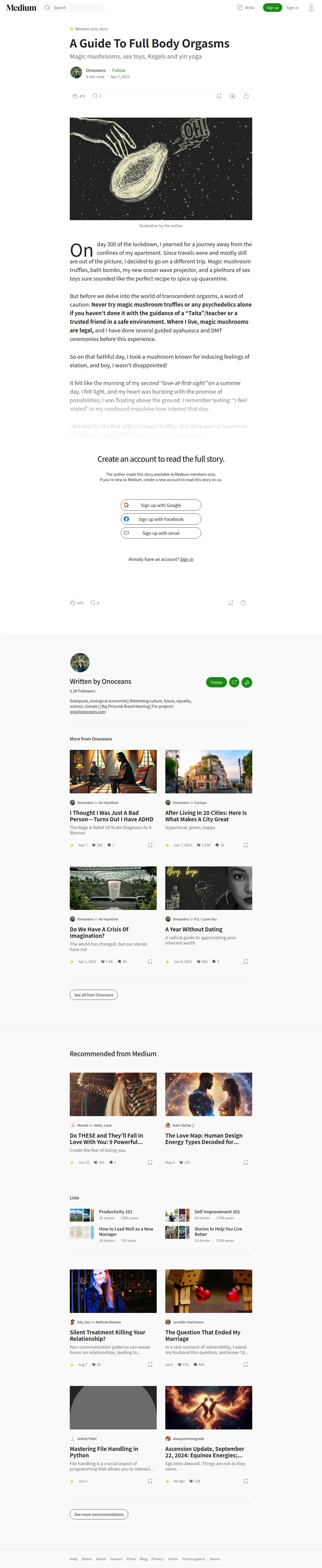Bookmark 'The Love Map' card
Viewport: 322px width, 1568px height.
click(x=246, y=1162)
